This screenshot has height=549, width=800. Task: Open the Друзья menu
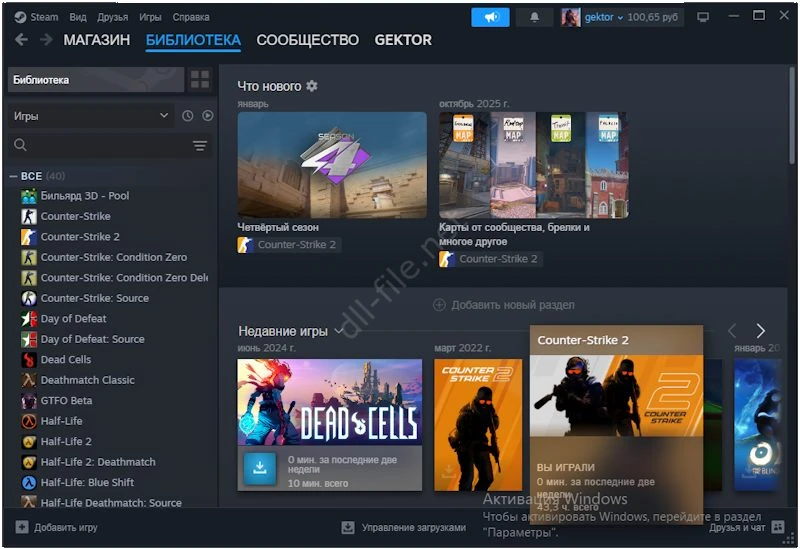pyautogui.click(x=113, y=17)
